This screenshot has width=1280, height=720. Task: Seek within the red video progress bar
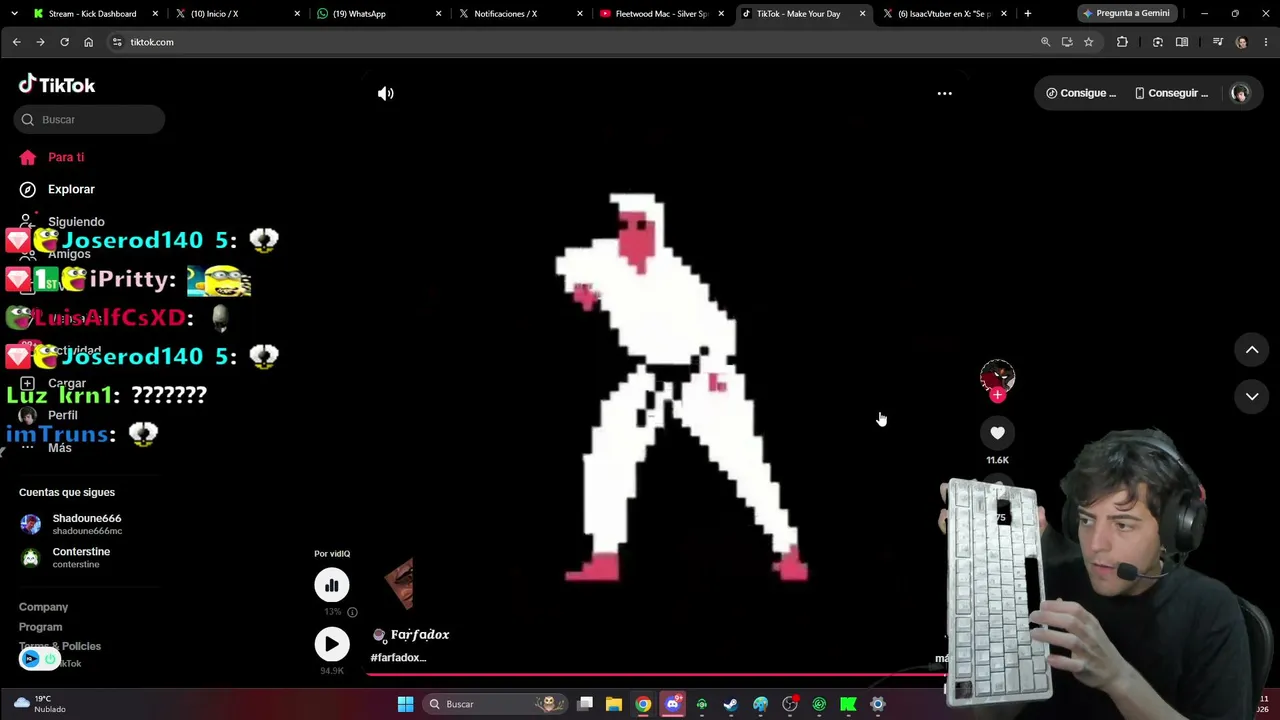tap(655, 673)
